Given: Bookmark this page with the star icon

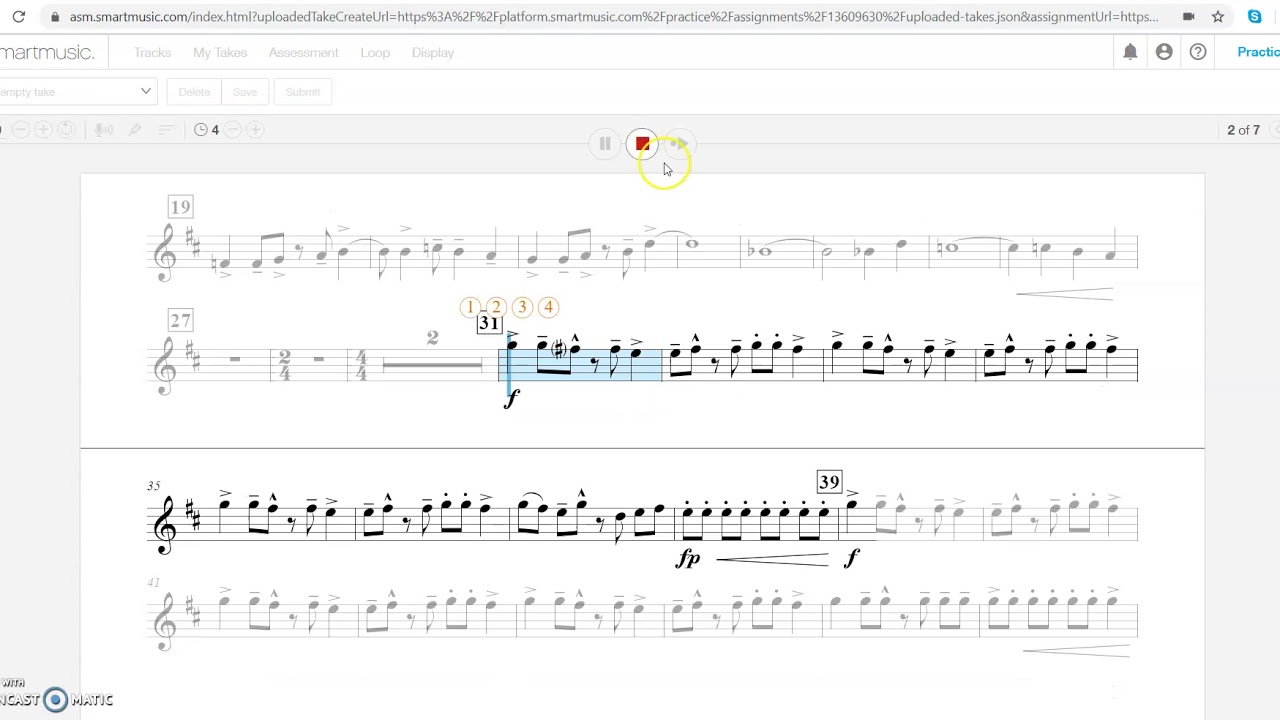Looking at the screenshot, I should [1217, 17].
